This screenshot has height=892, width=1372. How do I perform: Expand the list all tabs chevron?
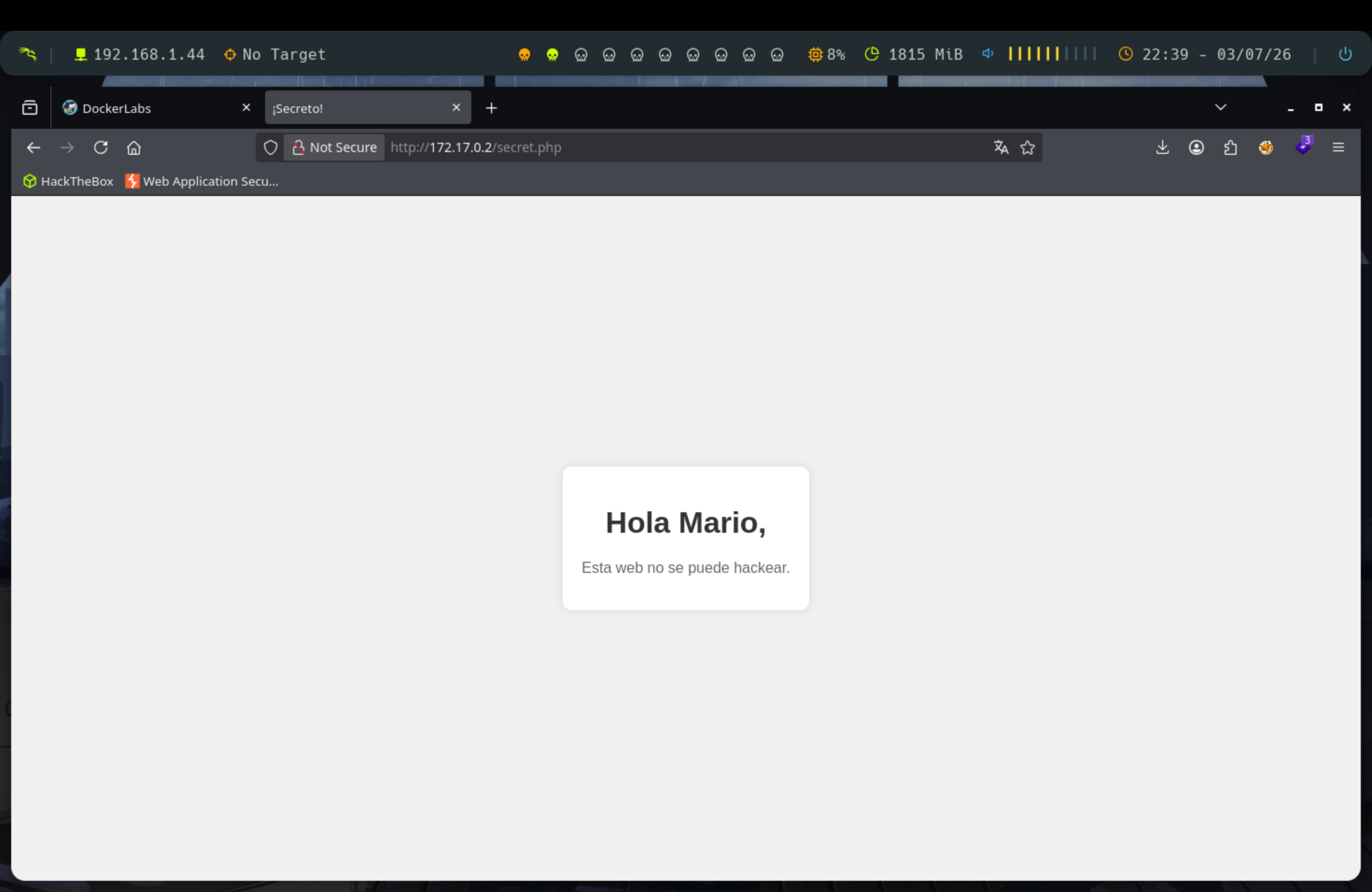click(1220, 107)
